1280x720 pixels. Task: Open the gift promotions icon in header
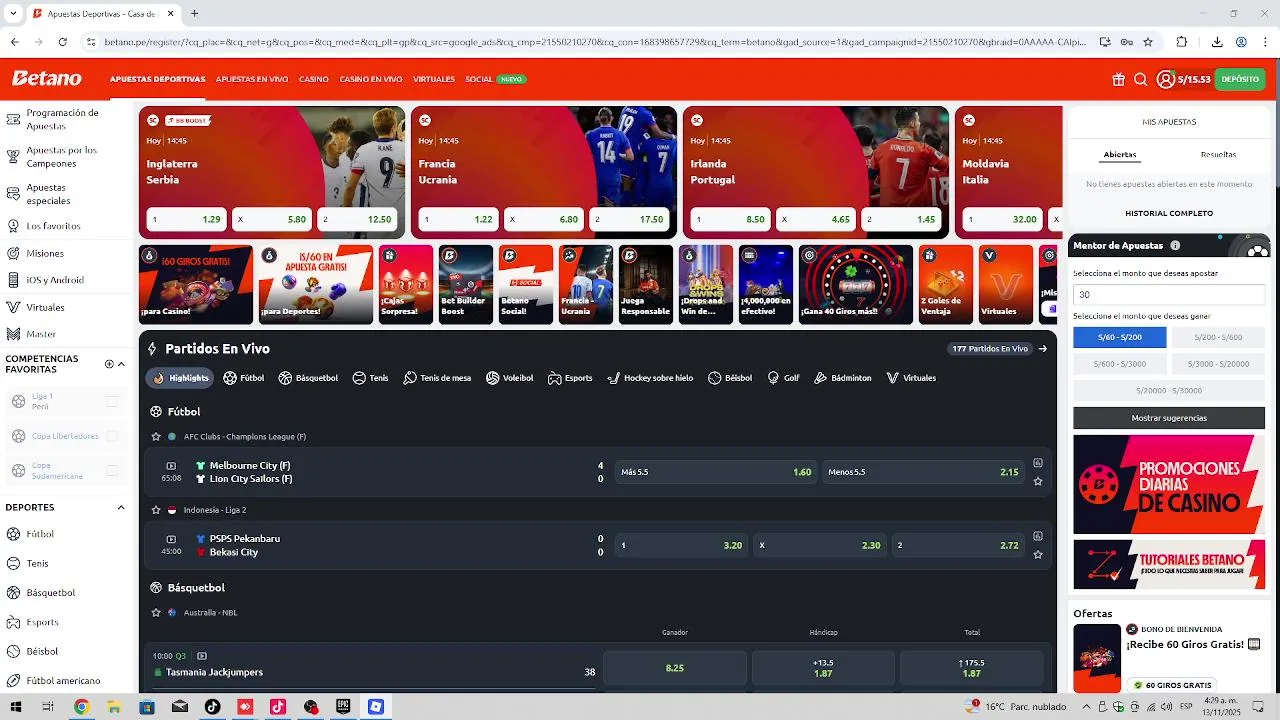click(1118, 79)
